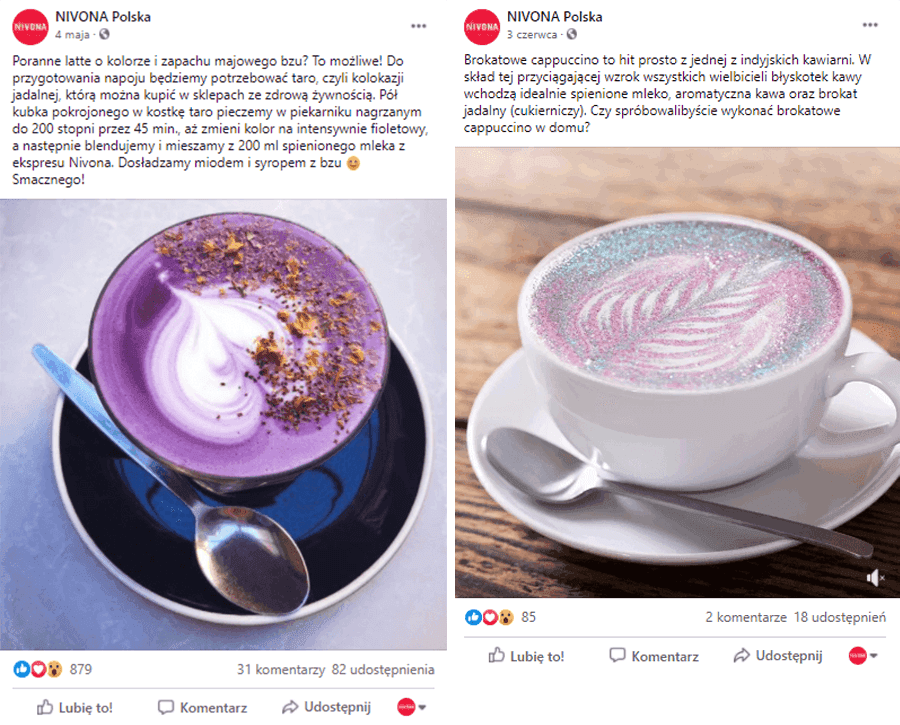Screen dimensions: 900x725
Task: Like the brokatowe cappuccino post
Action: point(526,656)
